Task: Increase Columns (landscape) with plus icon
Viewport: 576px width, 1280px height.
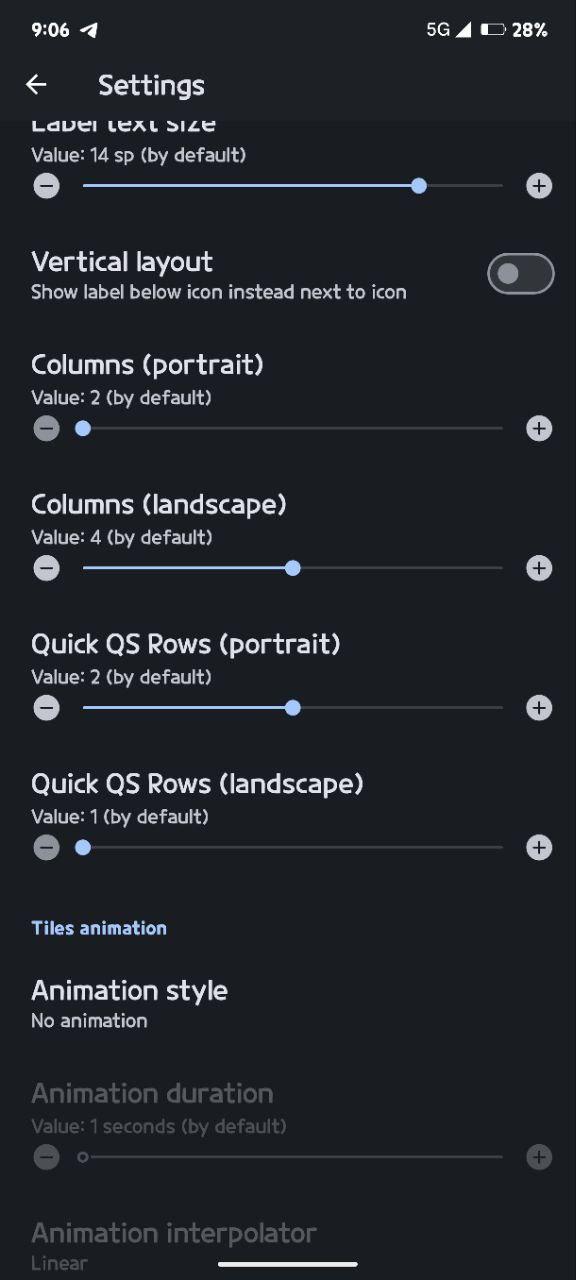Action: [x=539, y=568]
